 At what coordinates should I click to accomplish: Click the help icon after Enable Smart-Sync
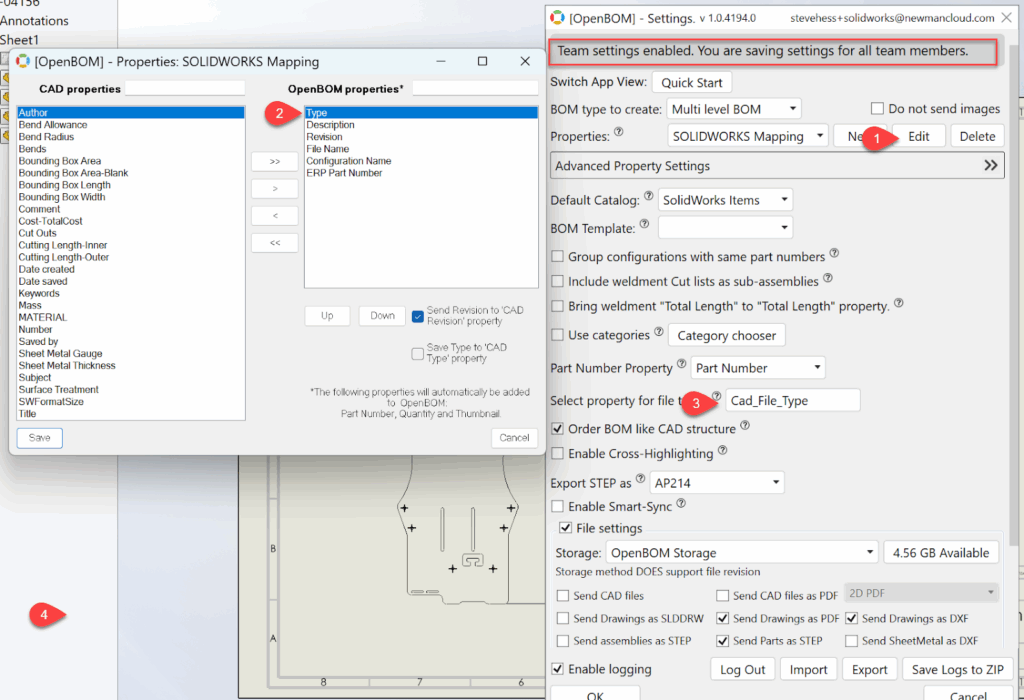point(681,504)
